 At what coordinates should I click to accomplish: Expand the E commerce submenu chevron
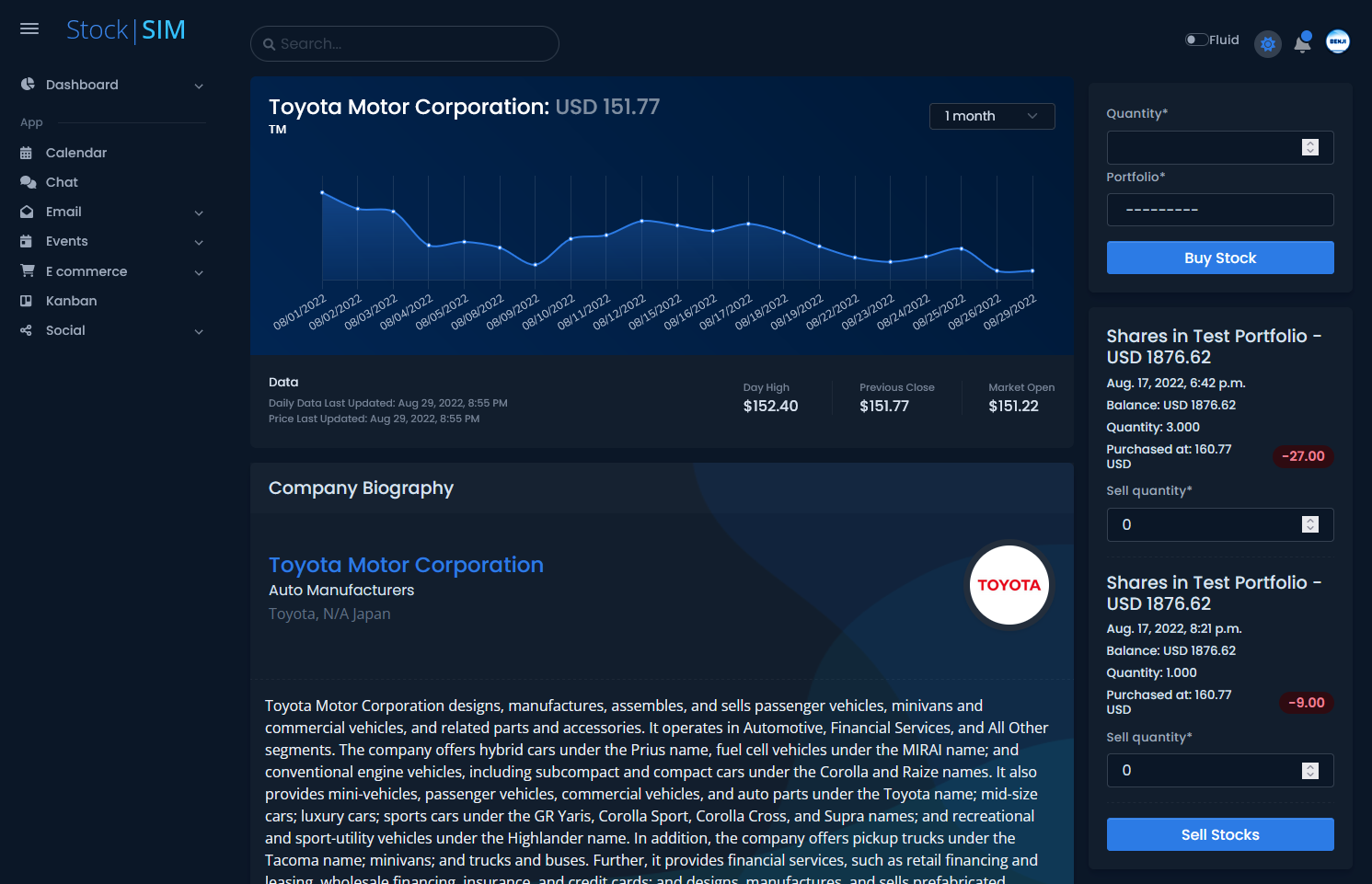[199, 272]
